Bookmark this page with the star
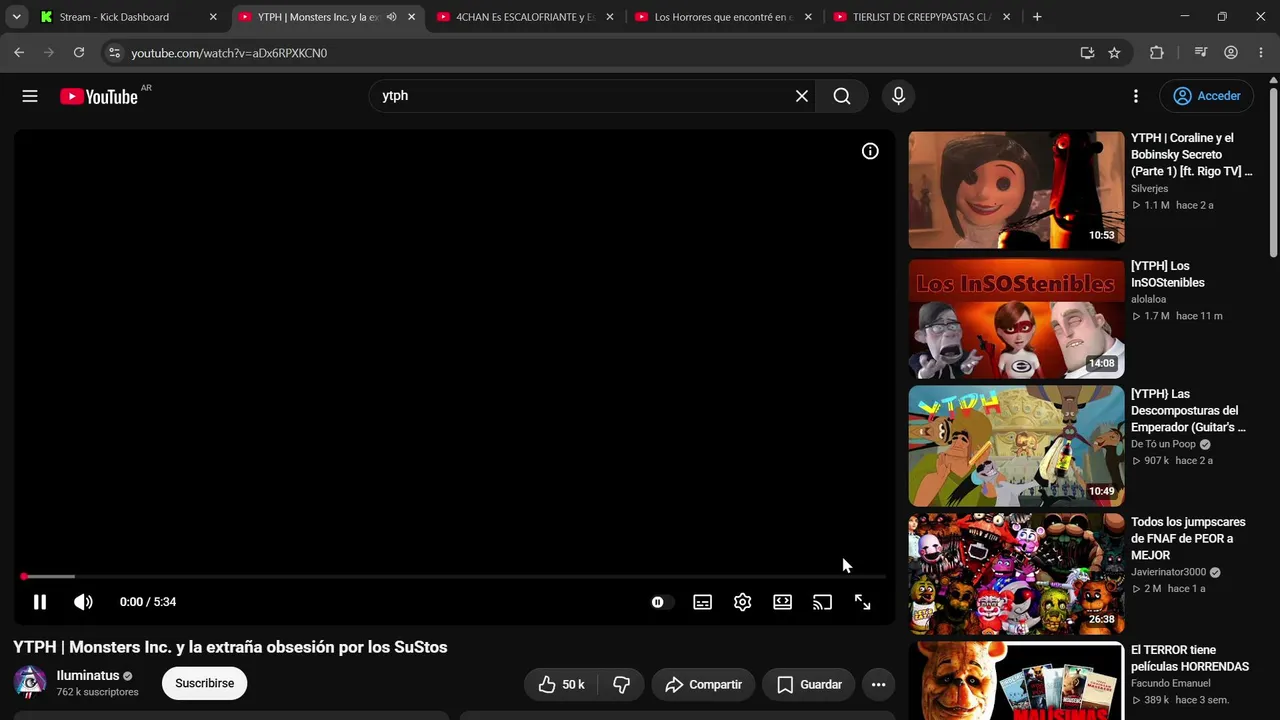 point(1114,53)
